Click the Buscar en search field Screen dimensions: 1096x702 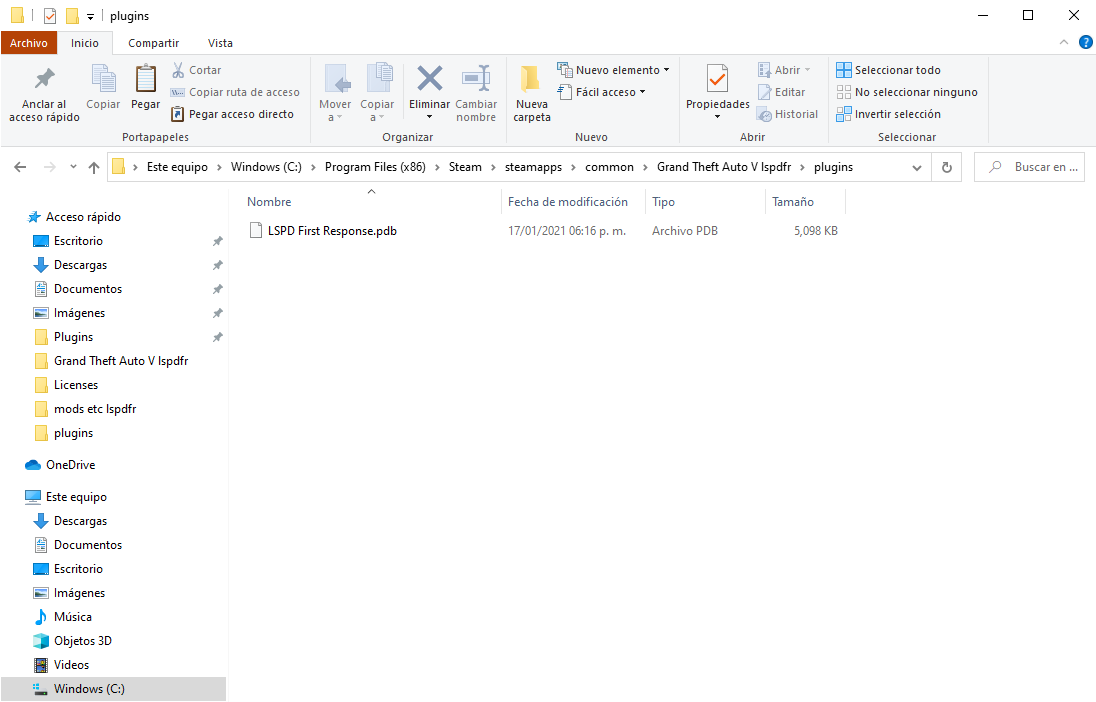click(1029, 167)
